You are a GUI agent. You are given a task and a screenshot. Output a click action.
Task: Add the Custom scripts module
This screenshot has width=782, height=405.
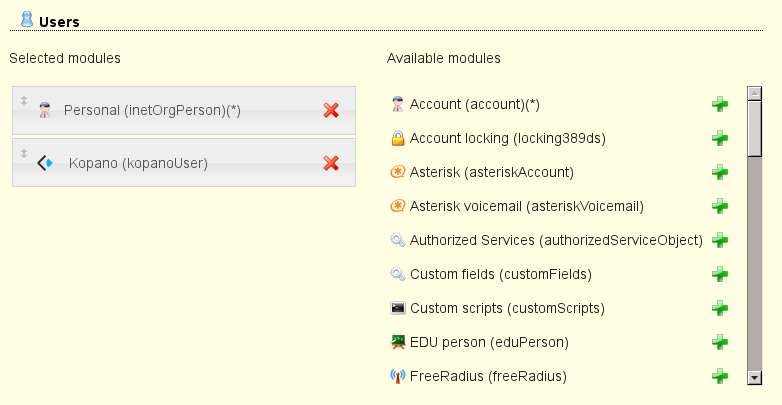[x=719, y=308]
